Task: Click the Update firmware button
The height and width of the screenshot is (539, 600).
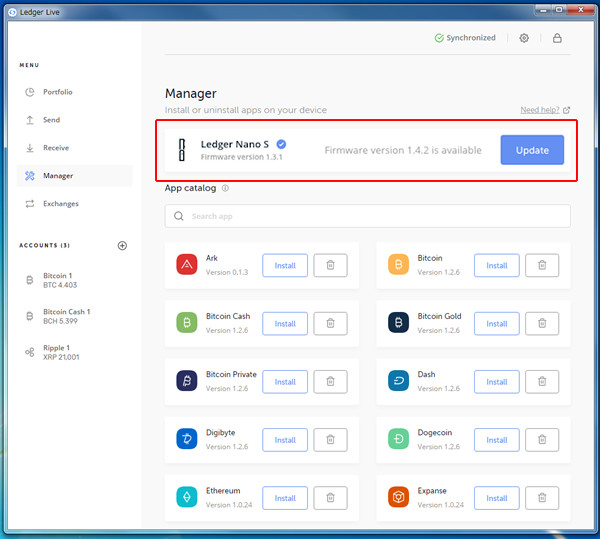Action: (532, 150)
